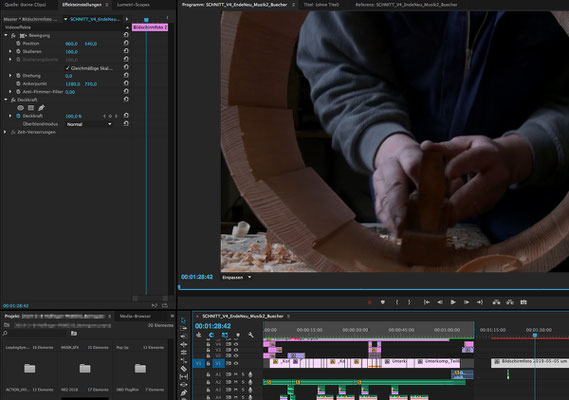Open Einpassen zoom level dropdown
Screen dimensions: 569x400
237,277
